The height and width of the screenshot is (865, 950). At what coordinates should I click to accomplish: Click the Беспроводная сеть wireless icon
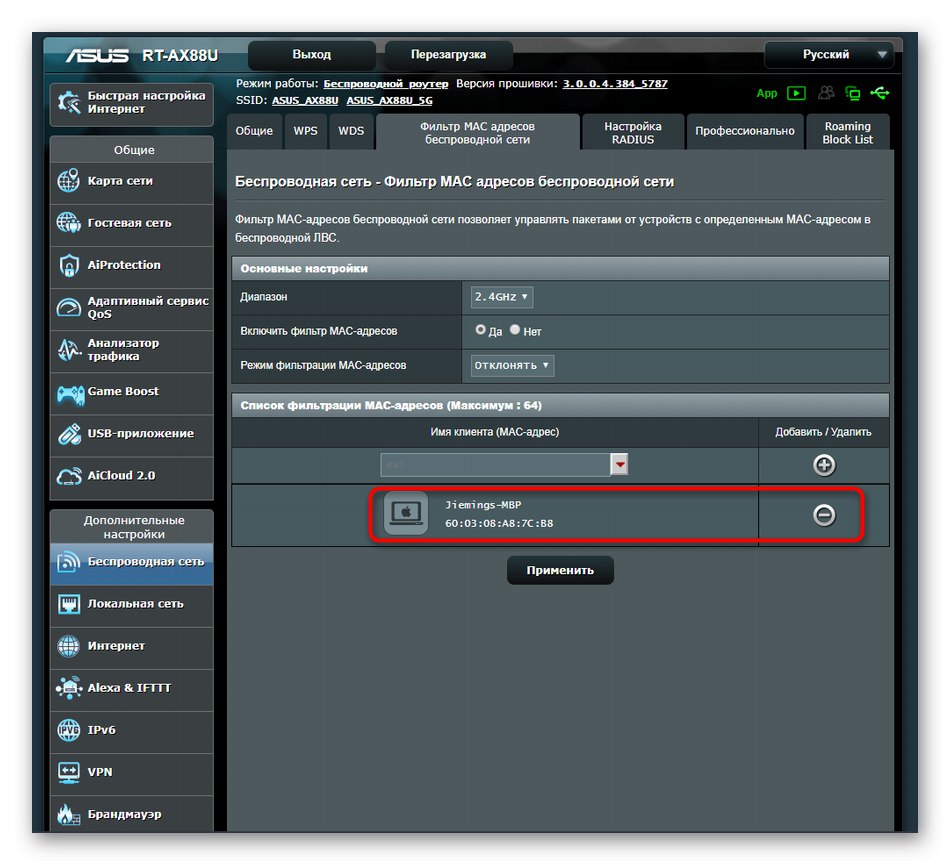68,562
